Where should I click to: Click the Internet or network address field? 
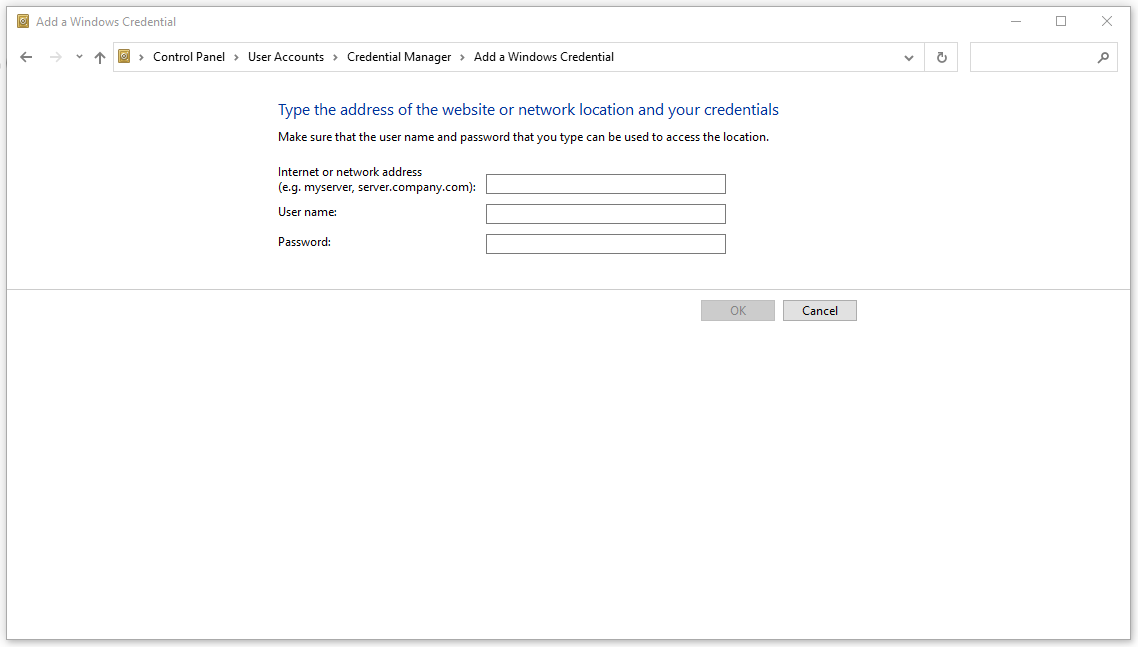click(605, 183)
